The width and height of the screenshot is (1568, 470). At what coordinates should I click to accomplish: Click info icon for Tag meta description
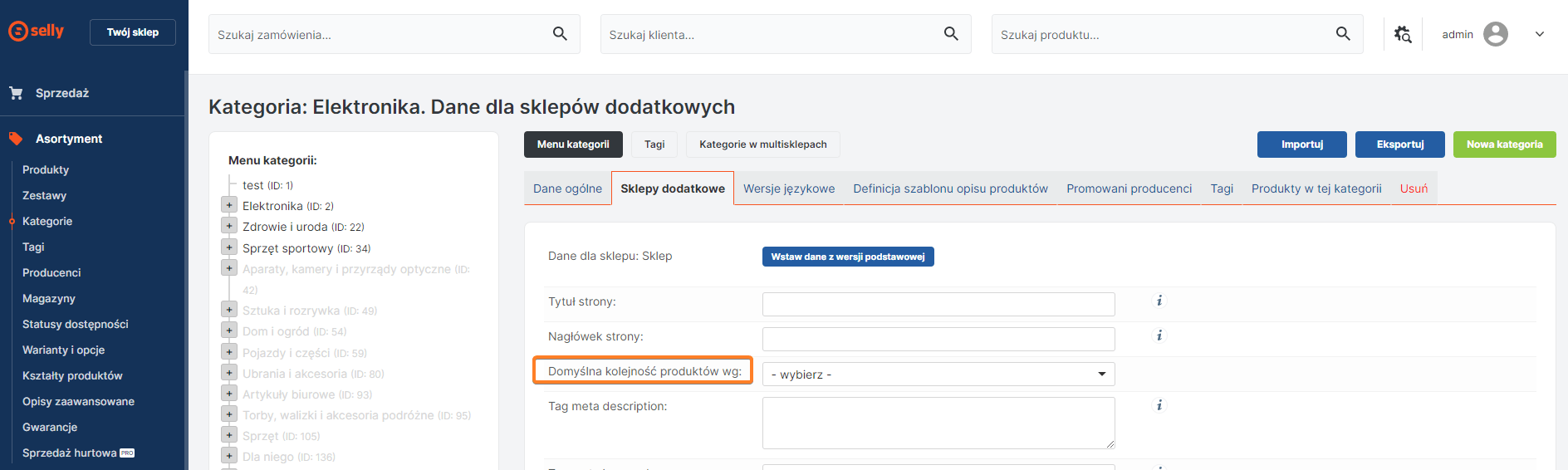tap(1159, 405)
